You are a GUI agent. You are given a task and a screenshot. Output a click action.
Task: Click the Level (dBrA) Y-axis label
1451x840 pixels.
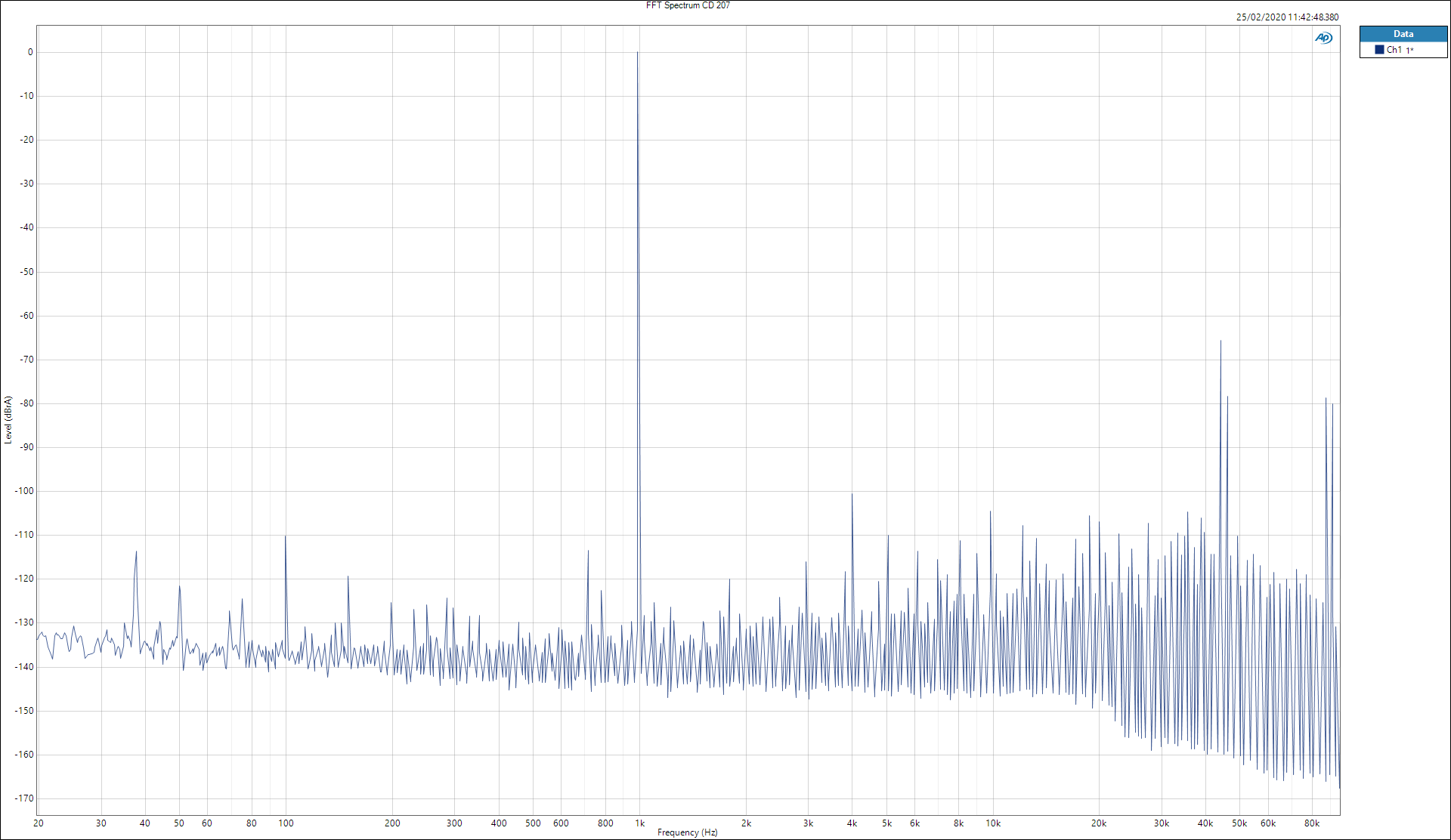[8, 419]
